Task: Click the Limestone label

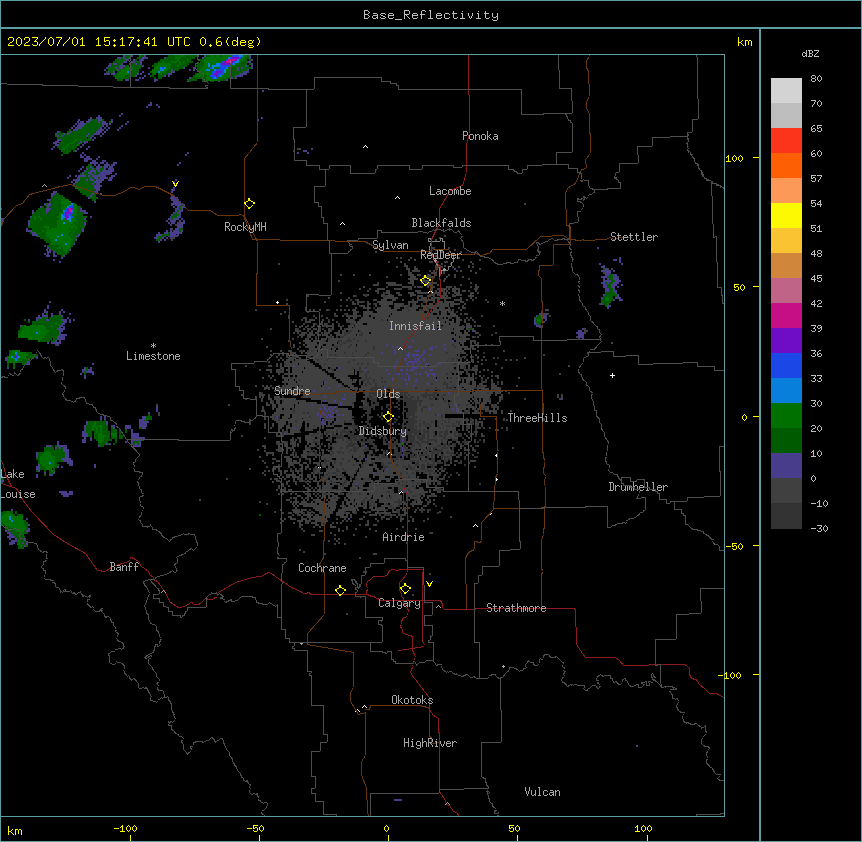Action: point(153,356)
